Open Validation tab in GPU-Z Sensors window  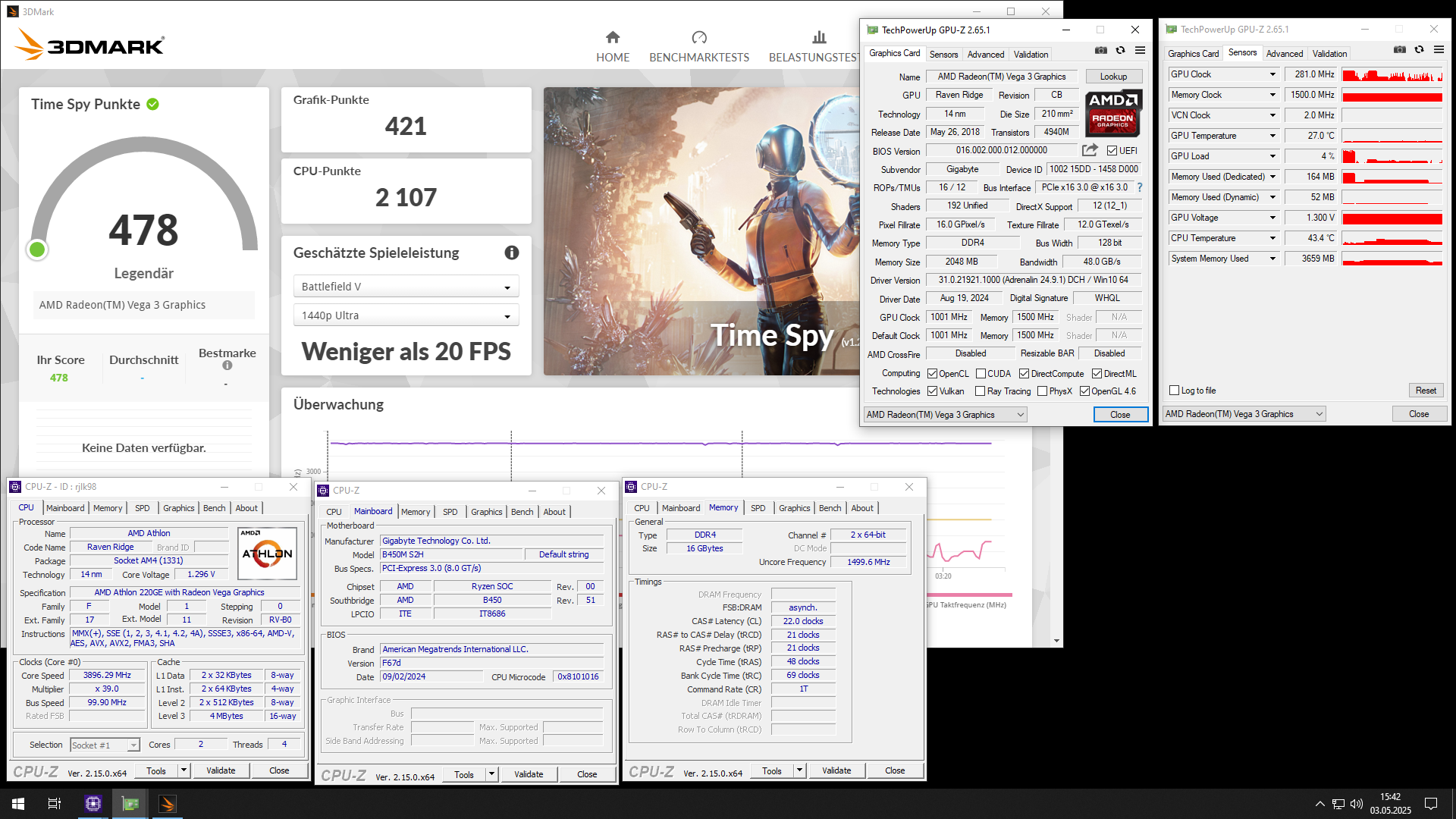1330,54
